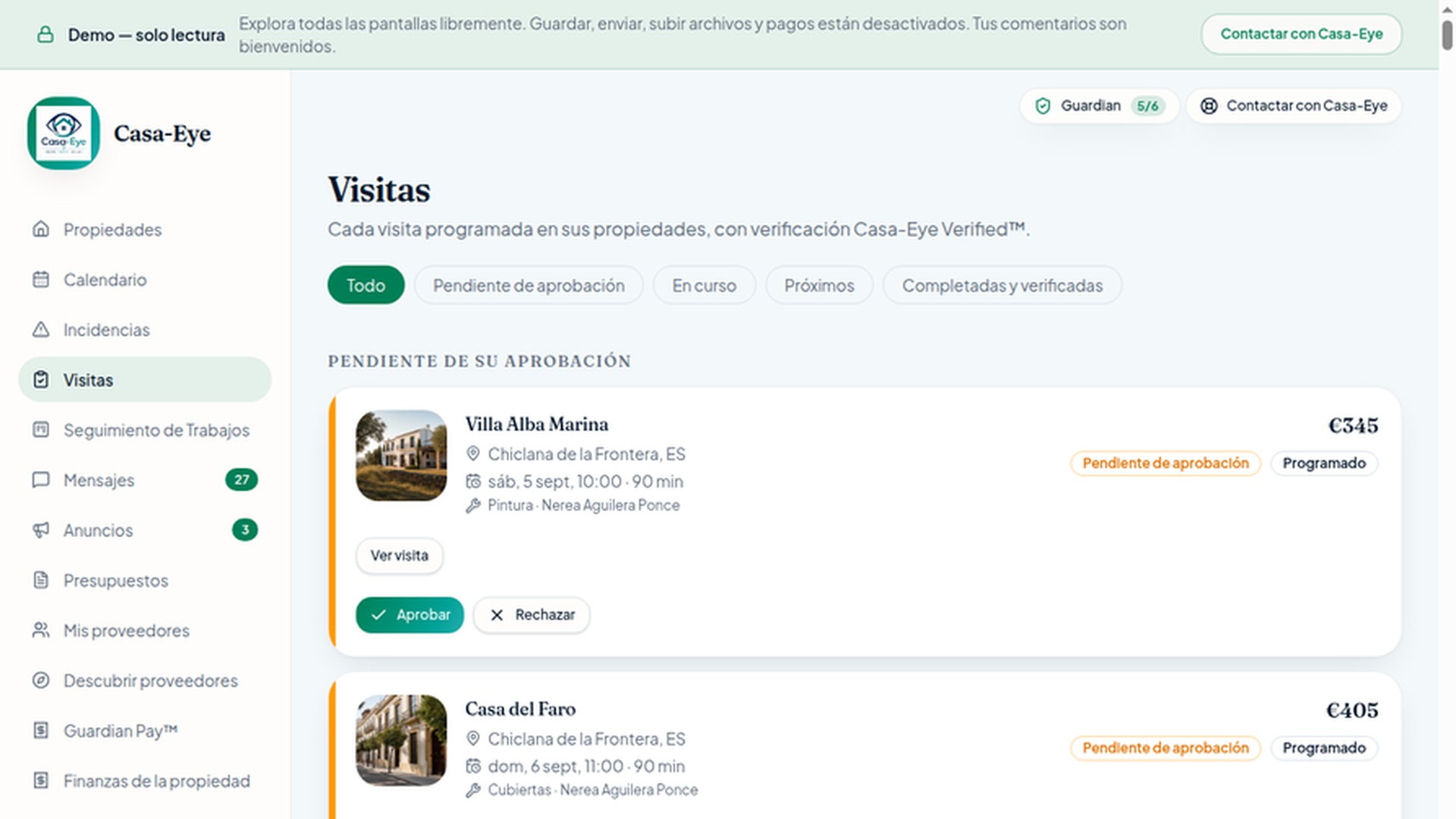Click the Casa-Eye logo icon
The image size is (1456, 819).
coord(64,133)
